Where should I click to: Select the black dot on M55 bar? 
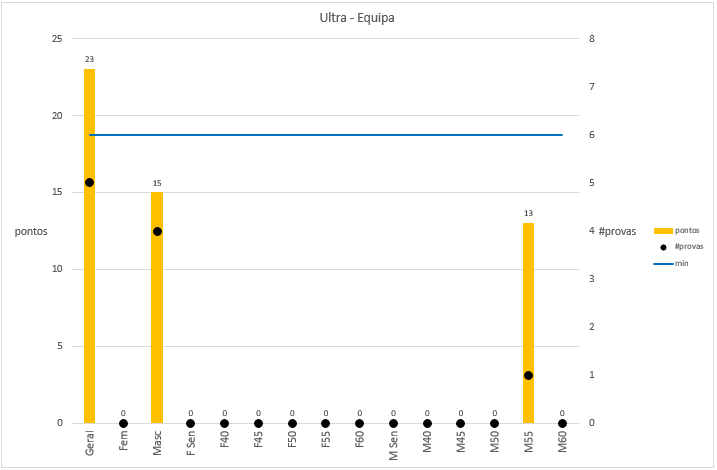(x=529, y=375)
